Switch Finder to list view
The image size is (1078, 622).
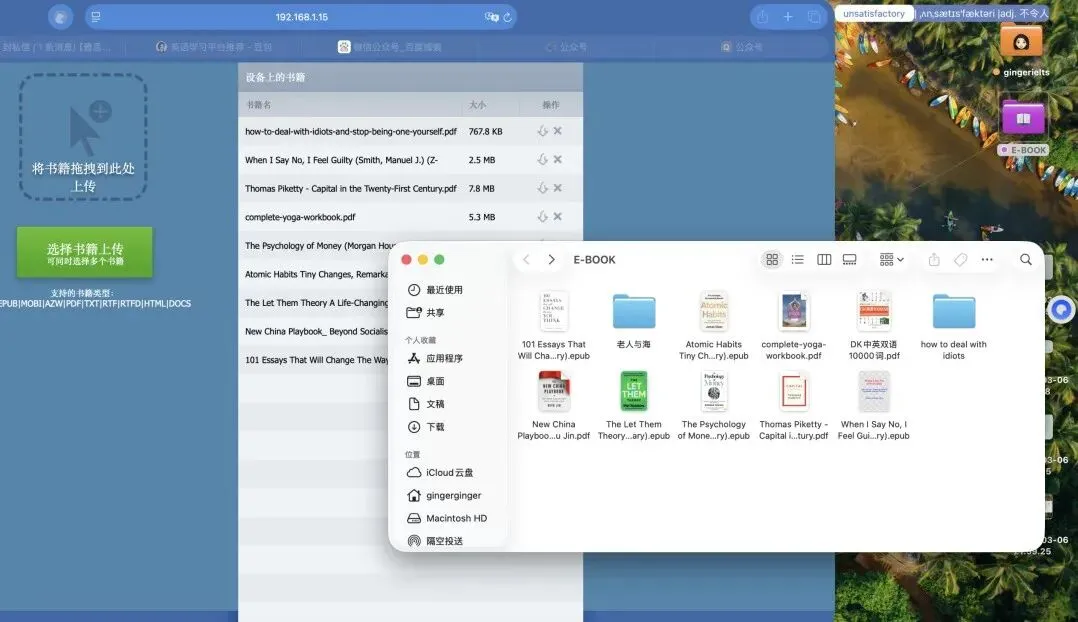(x=798, y=259)
